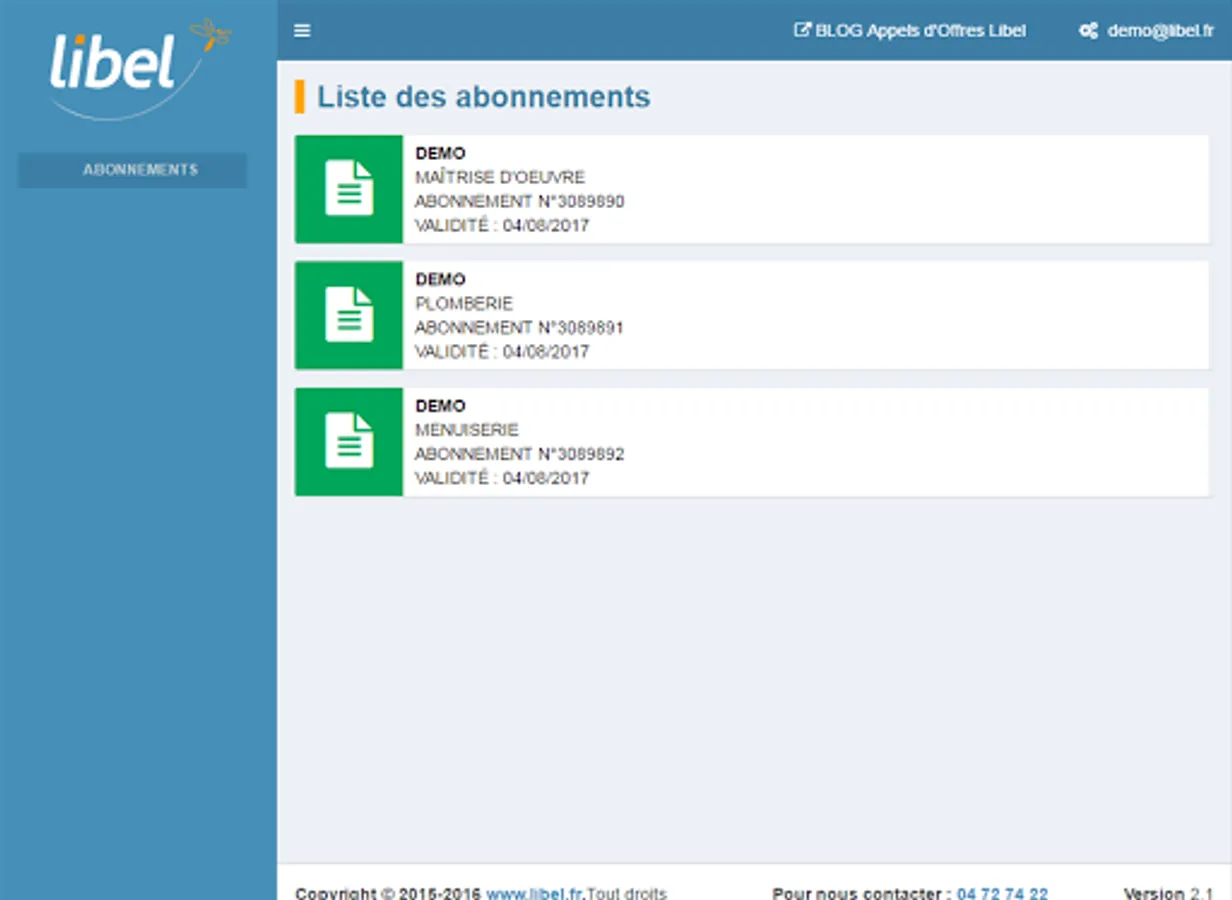Open the green document icon for Maîtrise d'oeuvre
The width and height of the screenshot is (1232, 900).
click(349, 189)
